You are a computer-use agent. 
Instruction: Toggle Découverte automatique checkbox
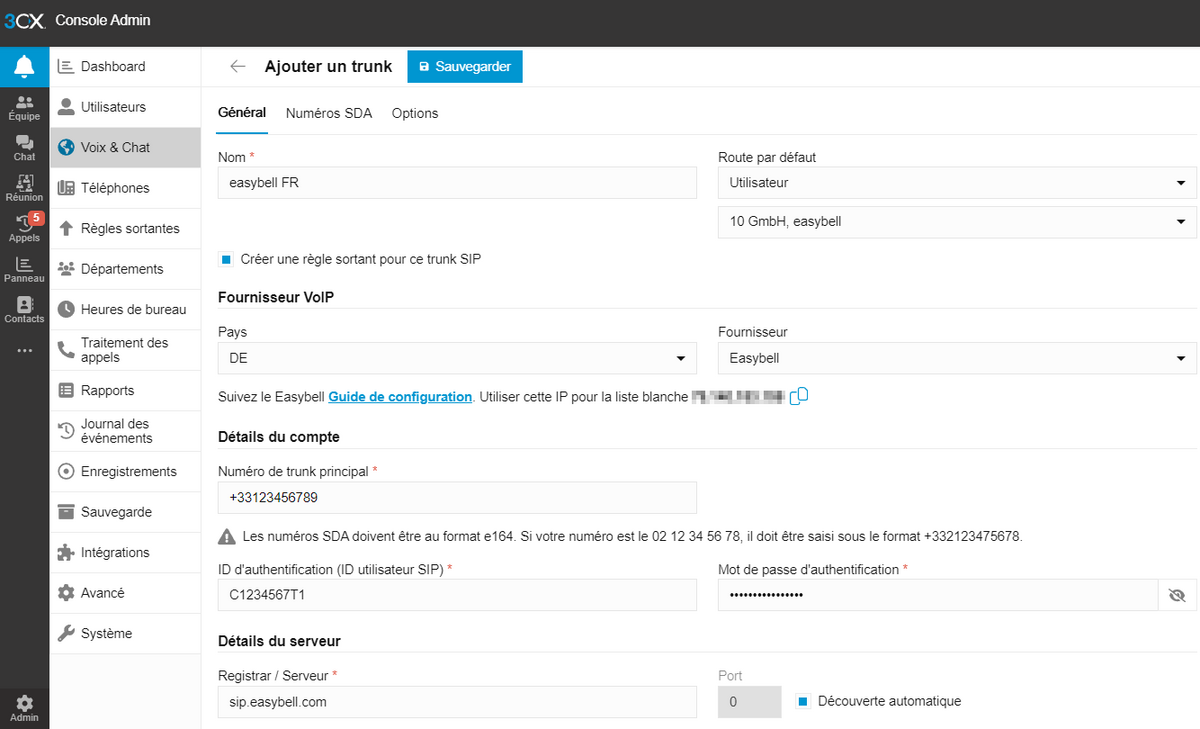[x=802, y=701]
